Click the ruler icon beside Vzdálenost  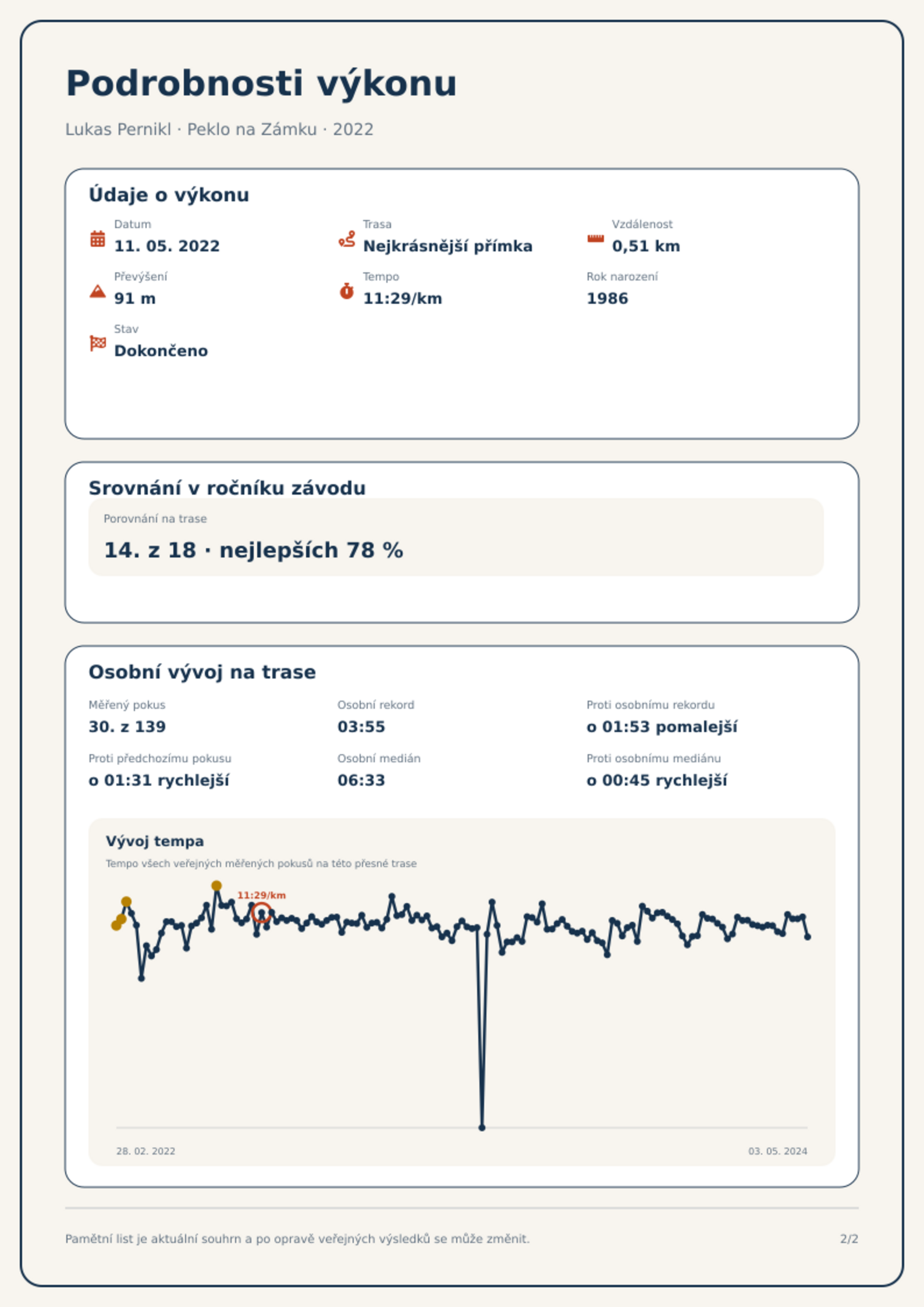tap(595, 239)
